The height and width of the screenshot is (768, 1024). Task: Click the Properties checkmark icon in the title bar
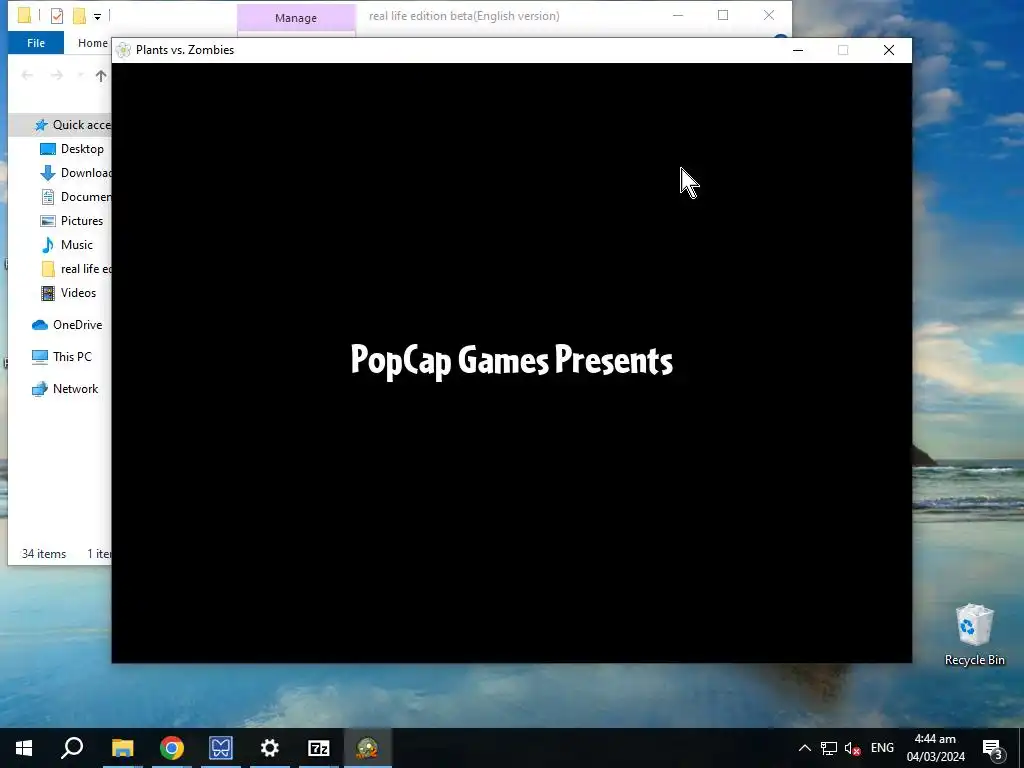(57, 16)
